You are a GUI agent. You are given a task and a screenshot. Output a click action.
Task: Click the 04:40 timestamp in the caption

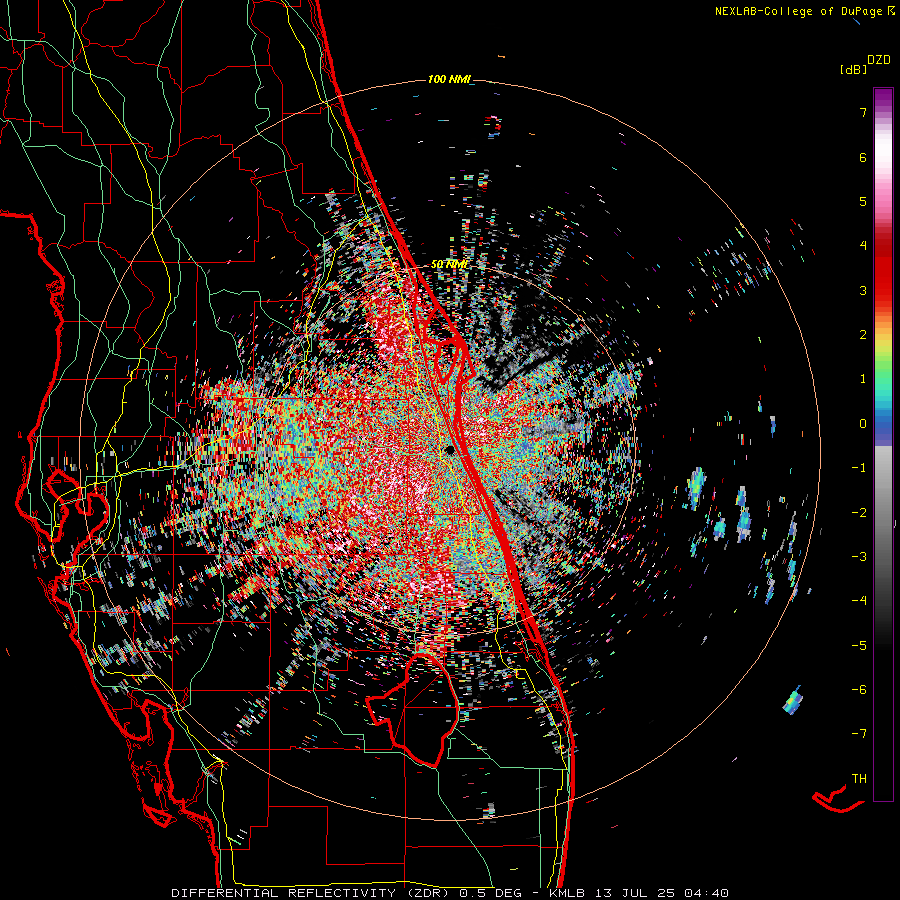pyautogui.click(x=709, y=893)
